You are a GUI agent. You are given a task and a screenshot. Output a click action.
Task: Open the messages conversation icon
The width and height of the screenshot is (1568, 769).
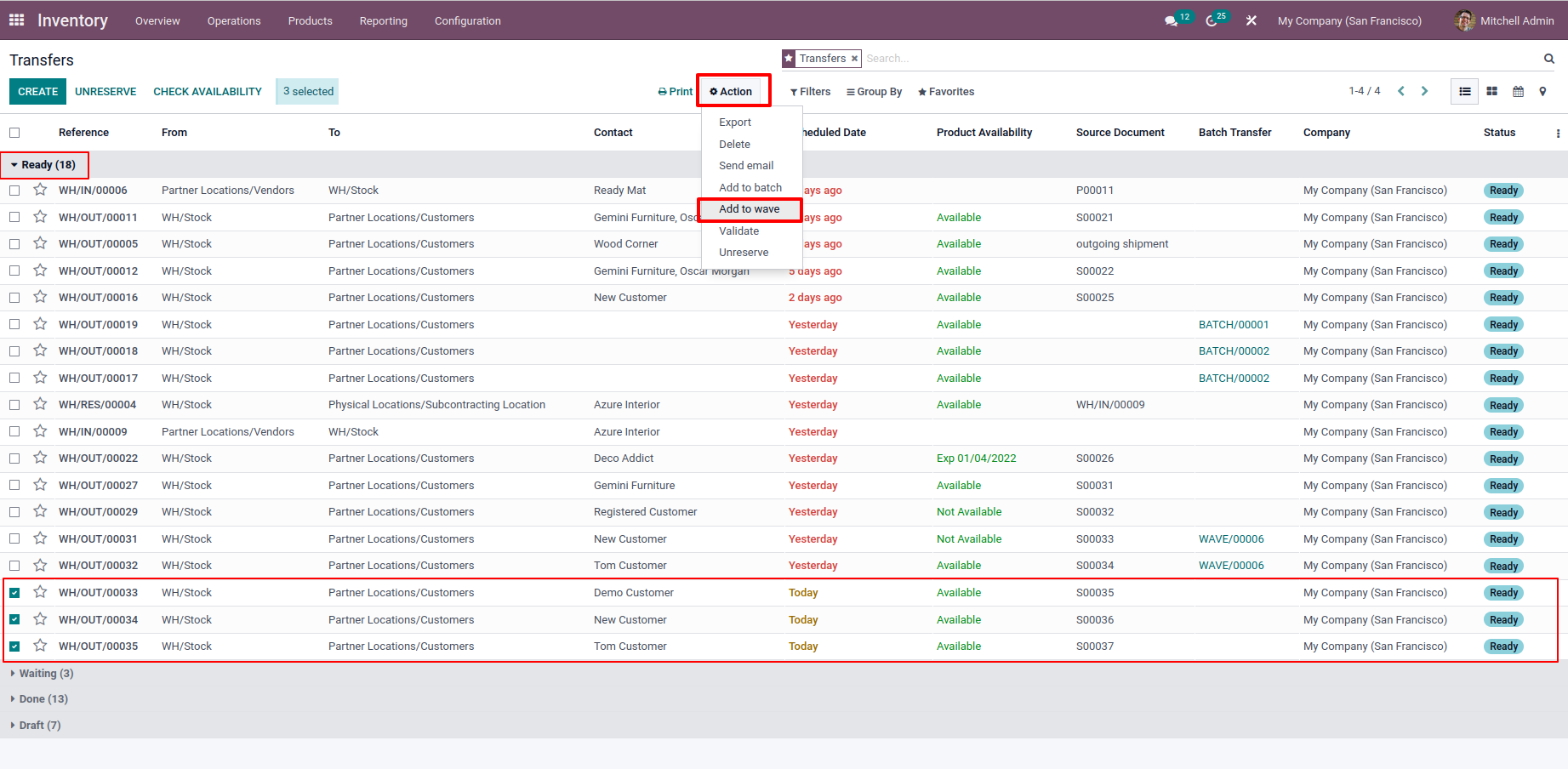(x=1171, y=20)
